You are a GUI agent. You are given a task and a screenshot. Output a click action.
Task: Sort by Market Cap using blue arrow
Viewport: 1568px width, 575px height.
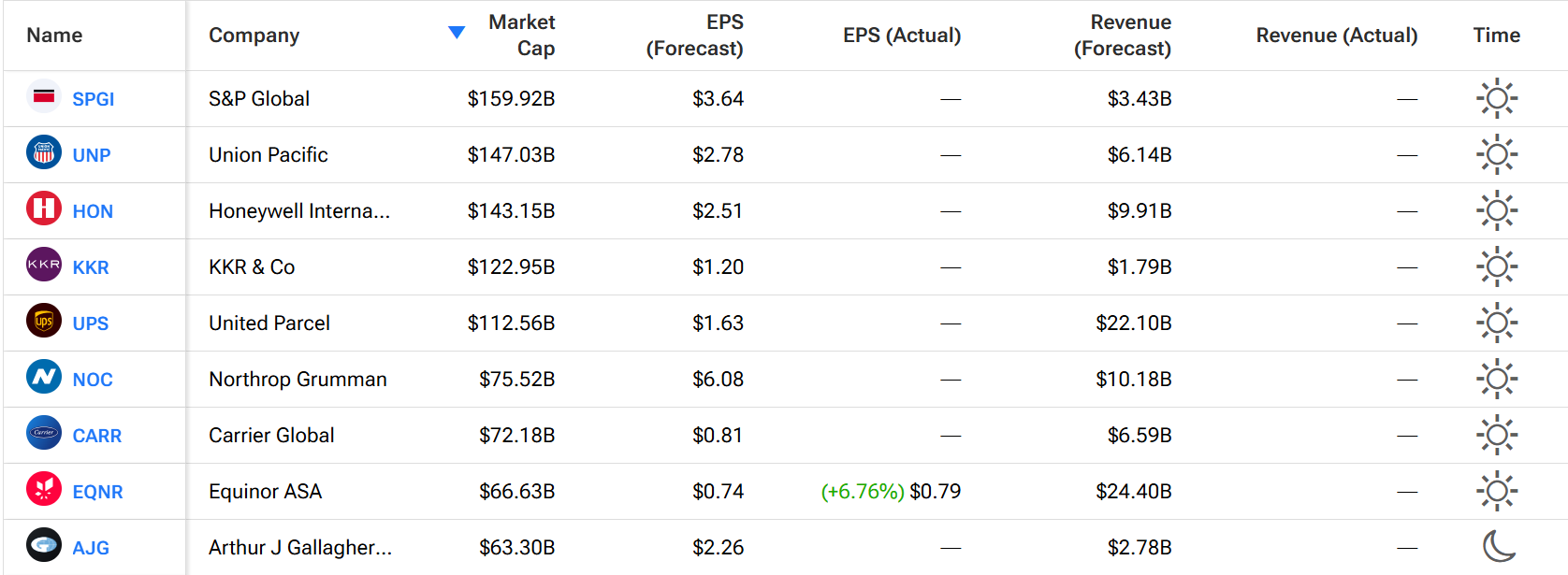pyautogui.click(x=457, y=33)
